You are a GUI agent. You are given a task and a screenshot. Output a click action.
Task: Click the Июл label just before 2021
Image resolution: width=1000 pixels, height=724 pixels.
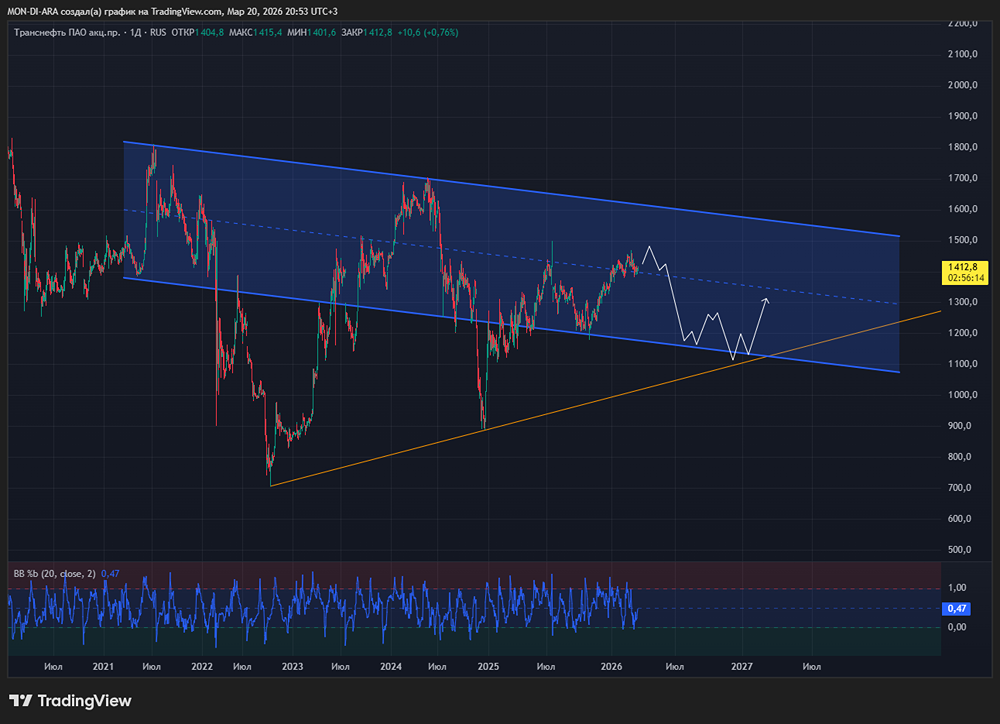53,667
